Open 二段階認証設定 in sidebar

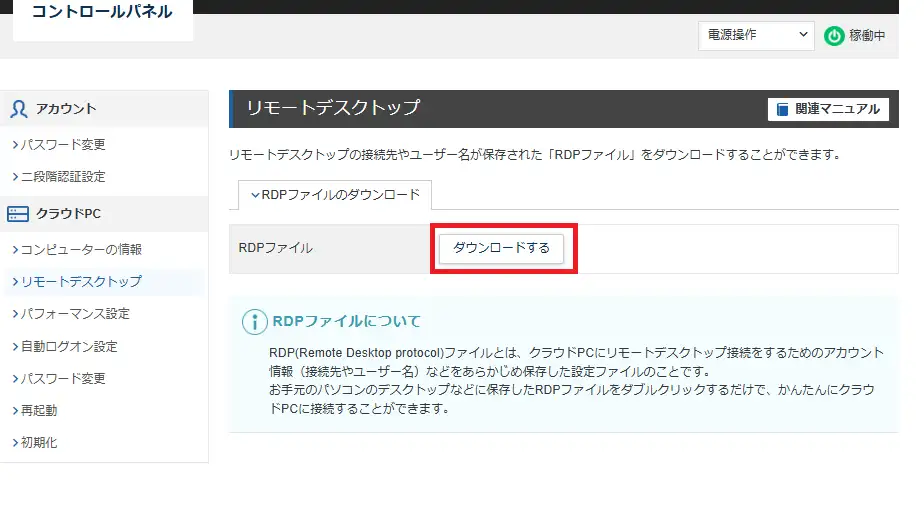[x=62, y=176]
